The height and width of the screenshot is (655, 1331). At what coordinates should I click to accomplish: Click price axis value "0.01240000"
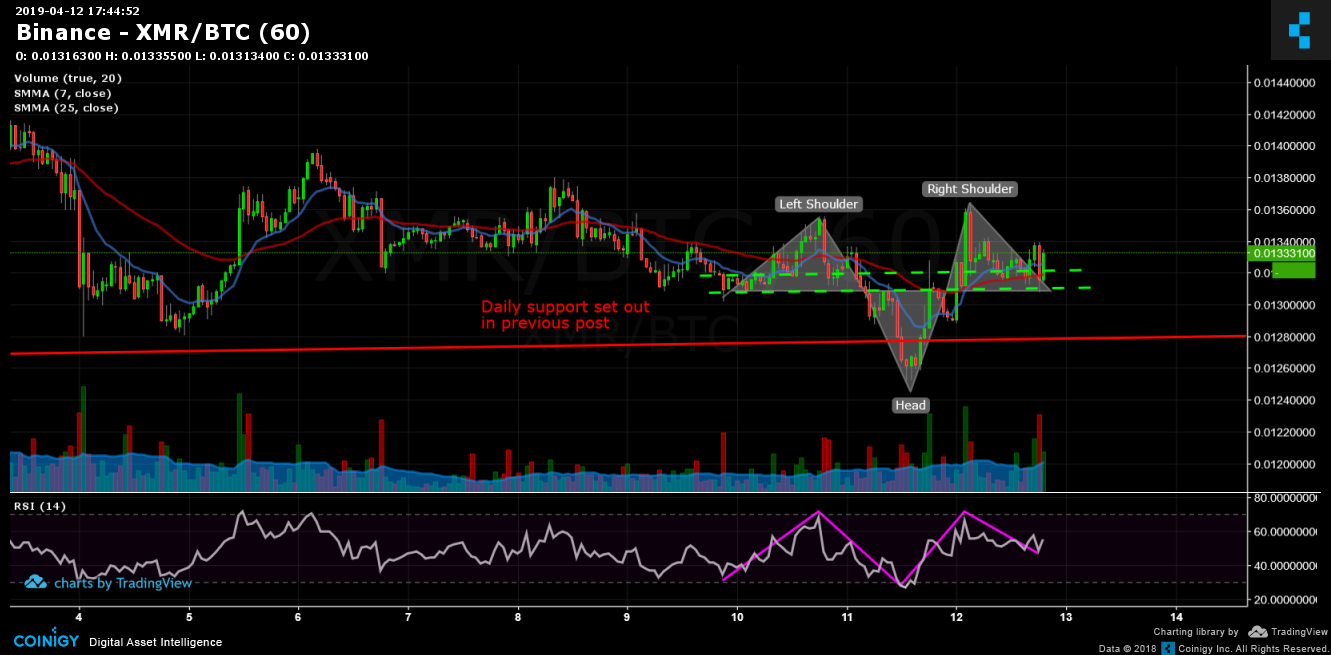pos(1286,401)
